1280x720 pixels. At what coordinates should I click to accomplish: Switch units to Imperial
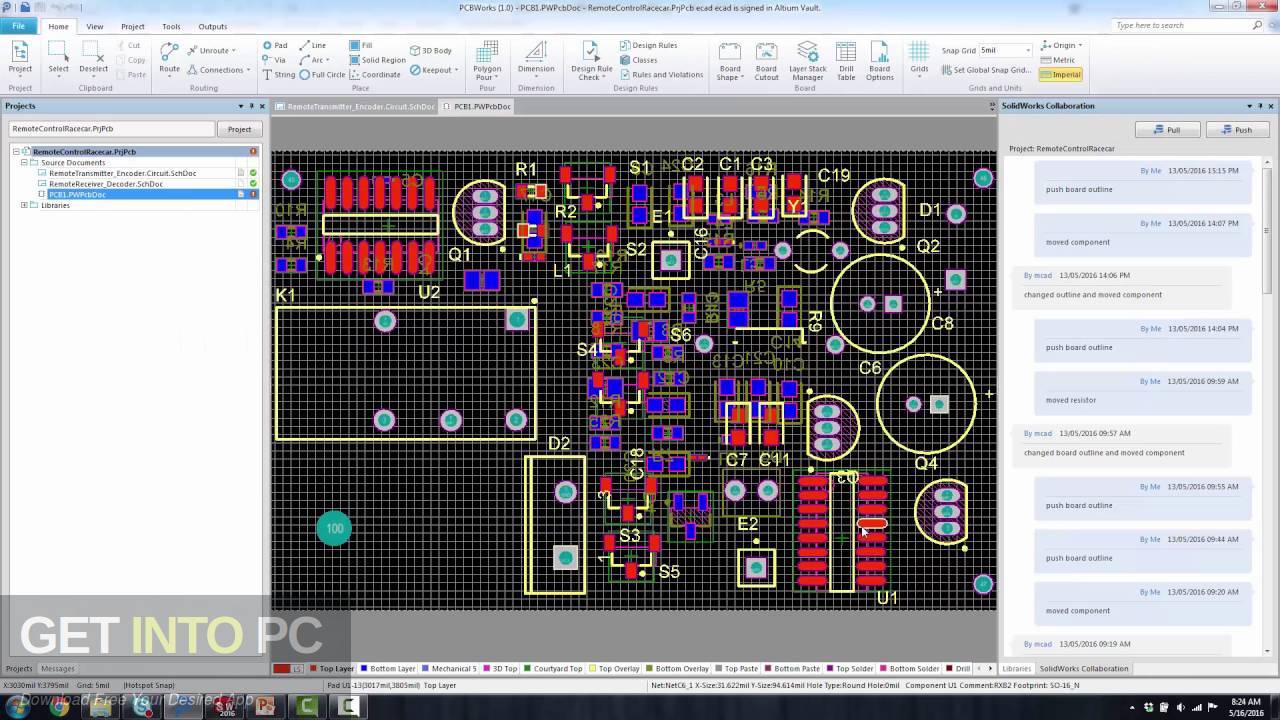(x=1060, y=74)
